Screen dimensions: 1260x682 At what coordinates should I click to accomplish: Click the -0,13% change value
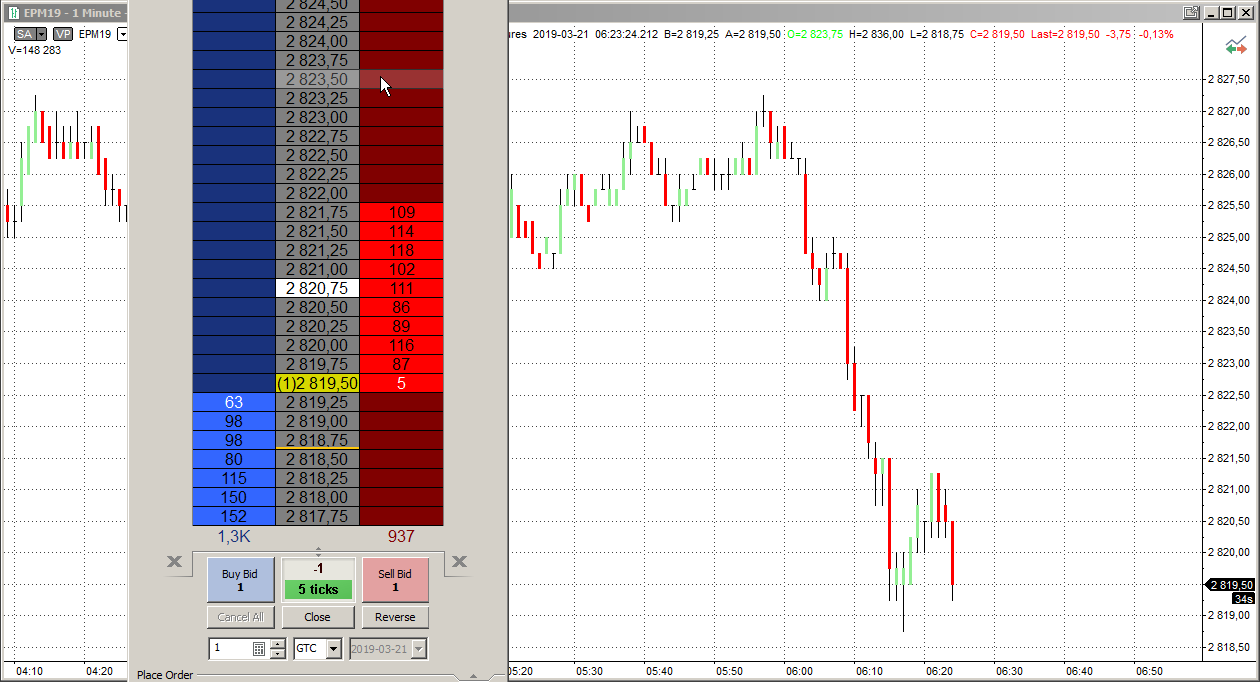pyautogui.click(x=1156, y=34)
